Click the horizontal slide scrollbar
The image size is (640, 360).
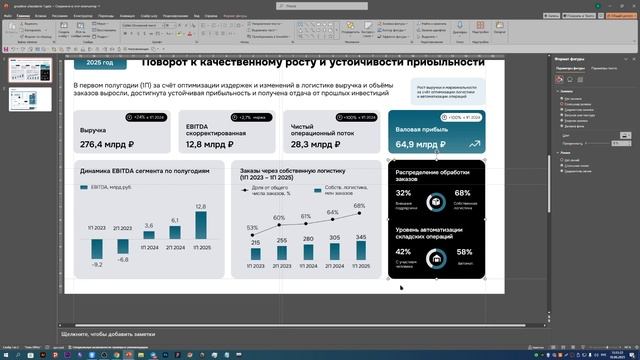click(x=300, y=325)
